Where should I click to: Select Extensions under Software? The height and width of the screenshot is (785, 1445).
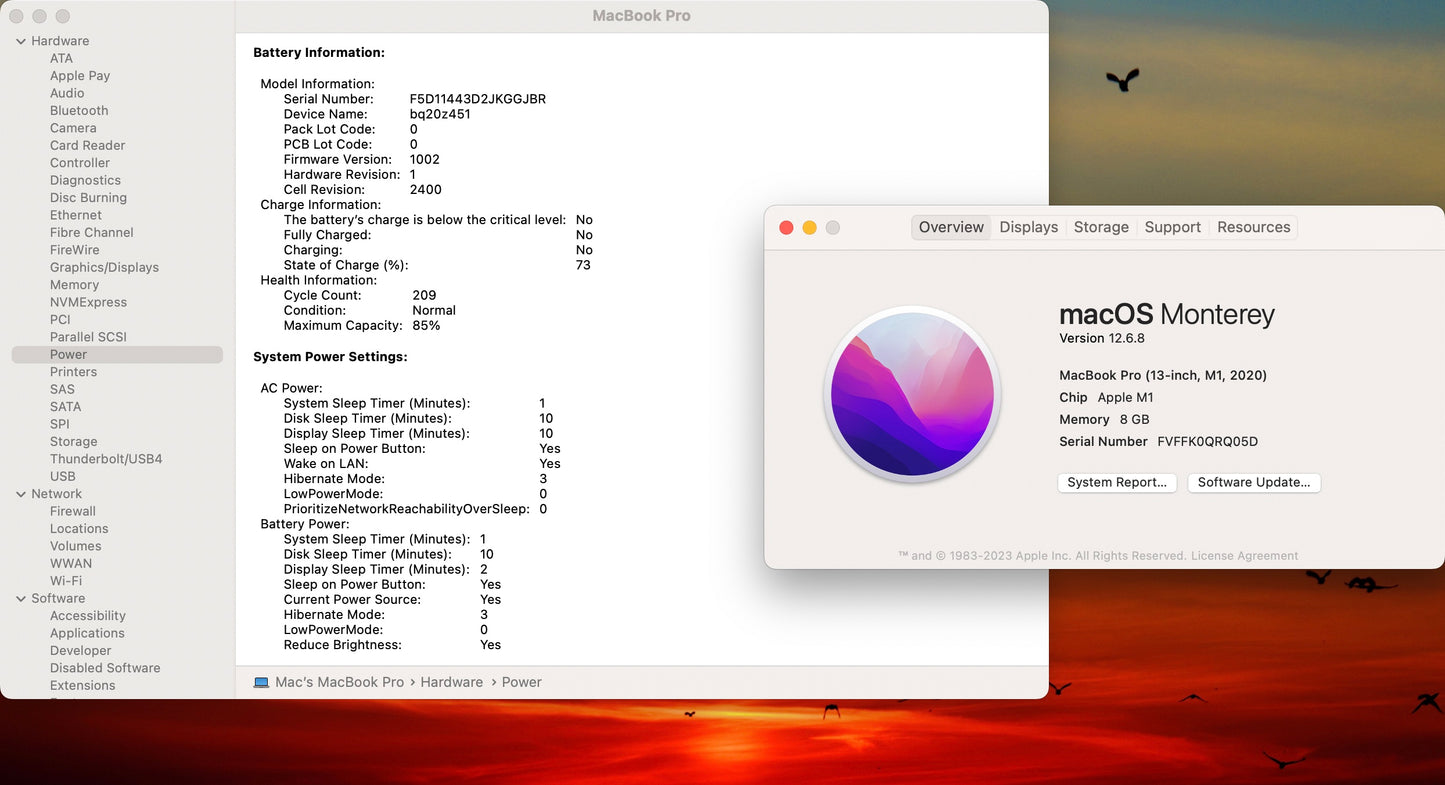pyautogui.click(x=83, y=686)
